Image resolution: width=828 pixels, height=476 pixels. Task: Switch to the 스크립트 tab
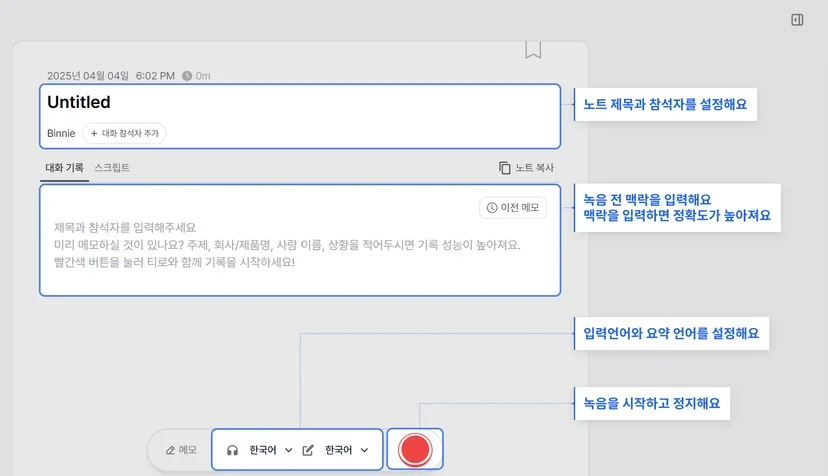pyautogui.click(x=112, y=168)
